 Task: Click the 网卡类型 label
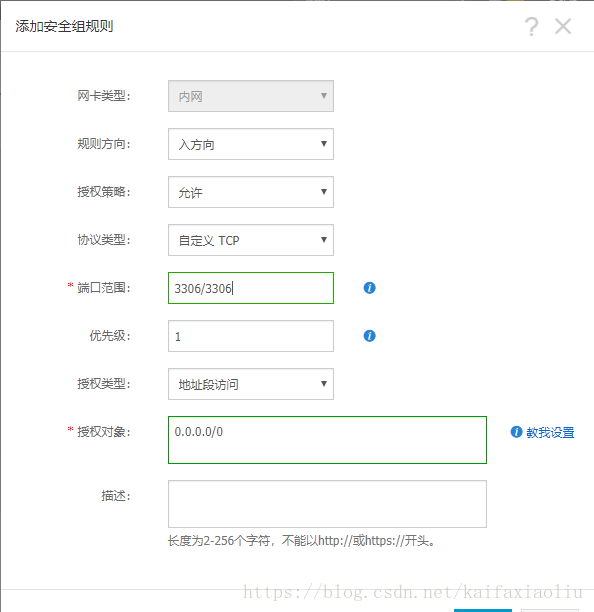point(103,96)
